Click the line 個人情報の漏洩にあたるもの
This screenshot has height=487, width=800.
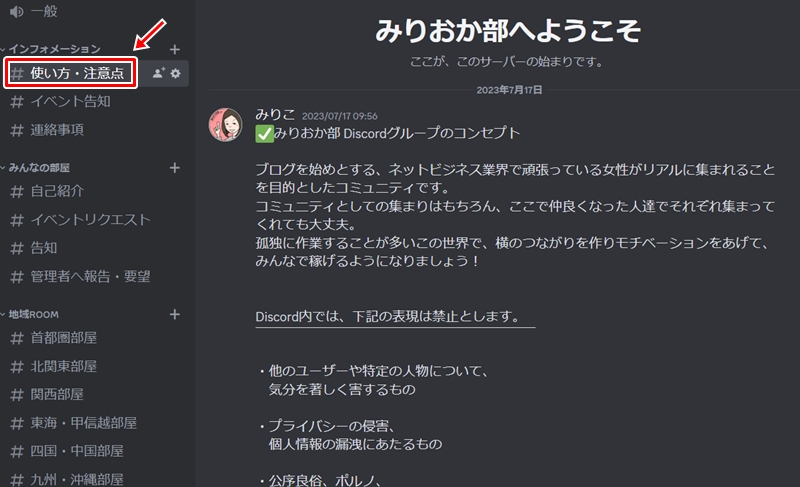pyautogui.click(x=356, y=444)
